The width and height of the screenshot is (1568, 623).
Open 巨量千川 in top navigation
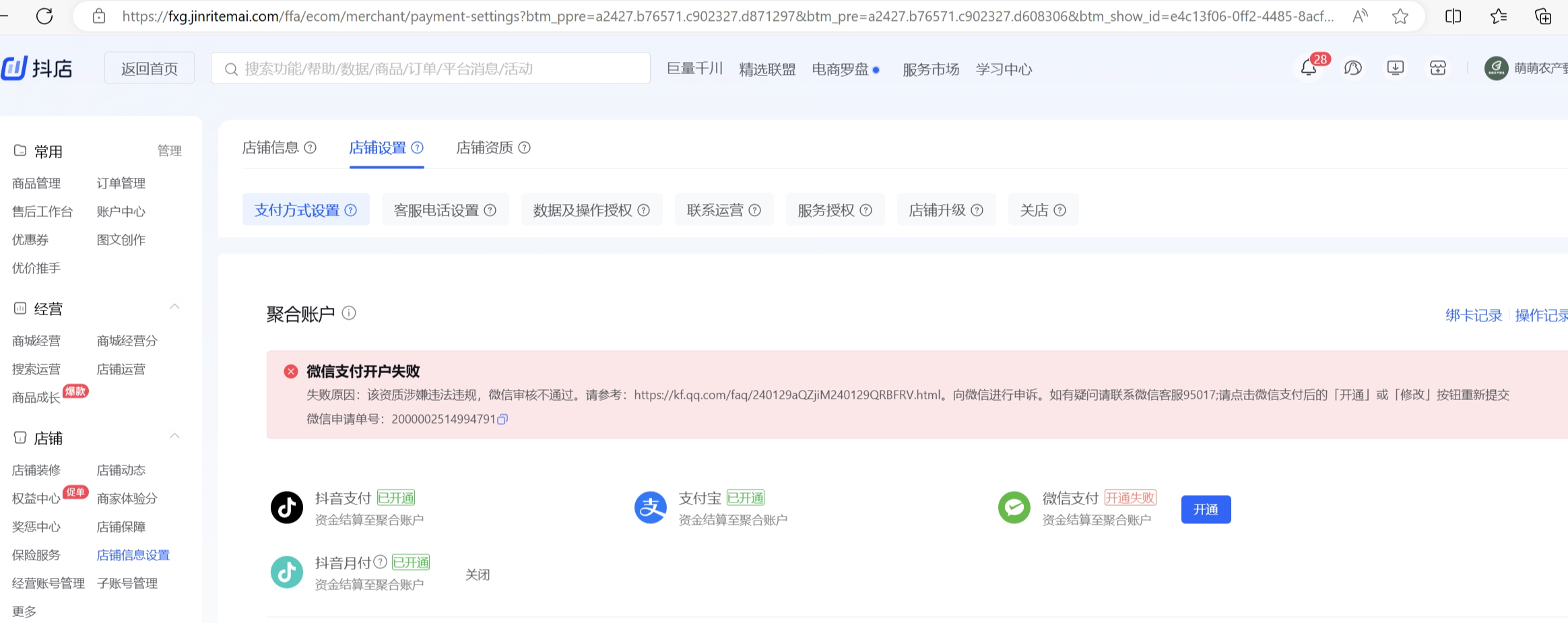click(695, 69)
